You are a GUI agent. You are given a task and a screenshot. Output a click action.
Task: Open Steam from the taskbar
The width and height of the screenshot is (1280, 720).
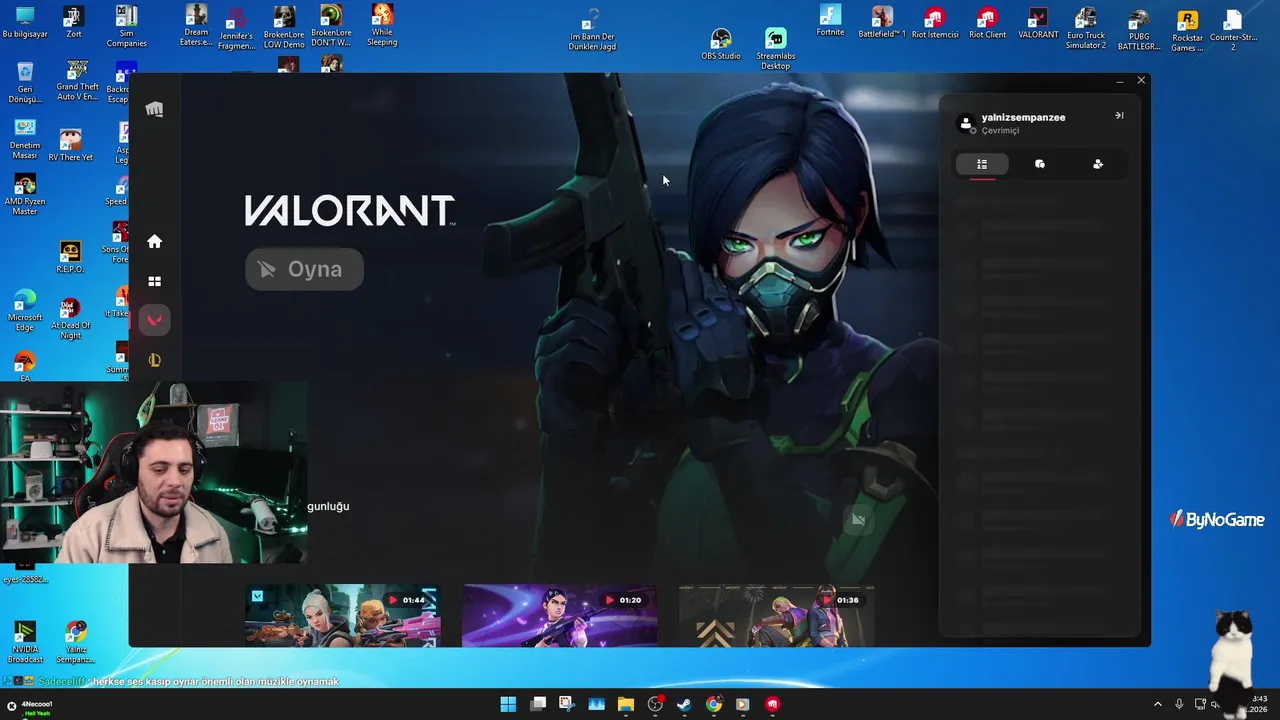click(684, 704)
